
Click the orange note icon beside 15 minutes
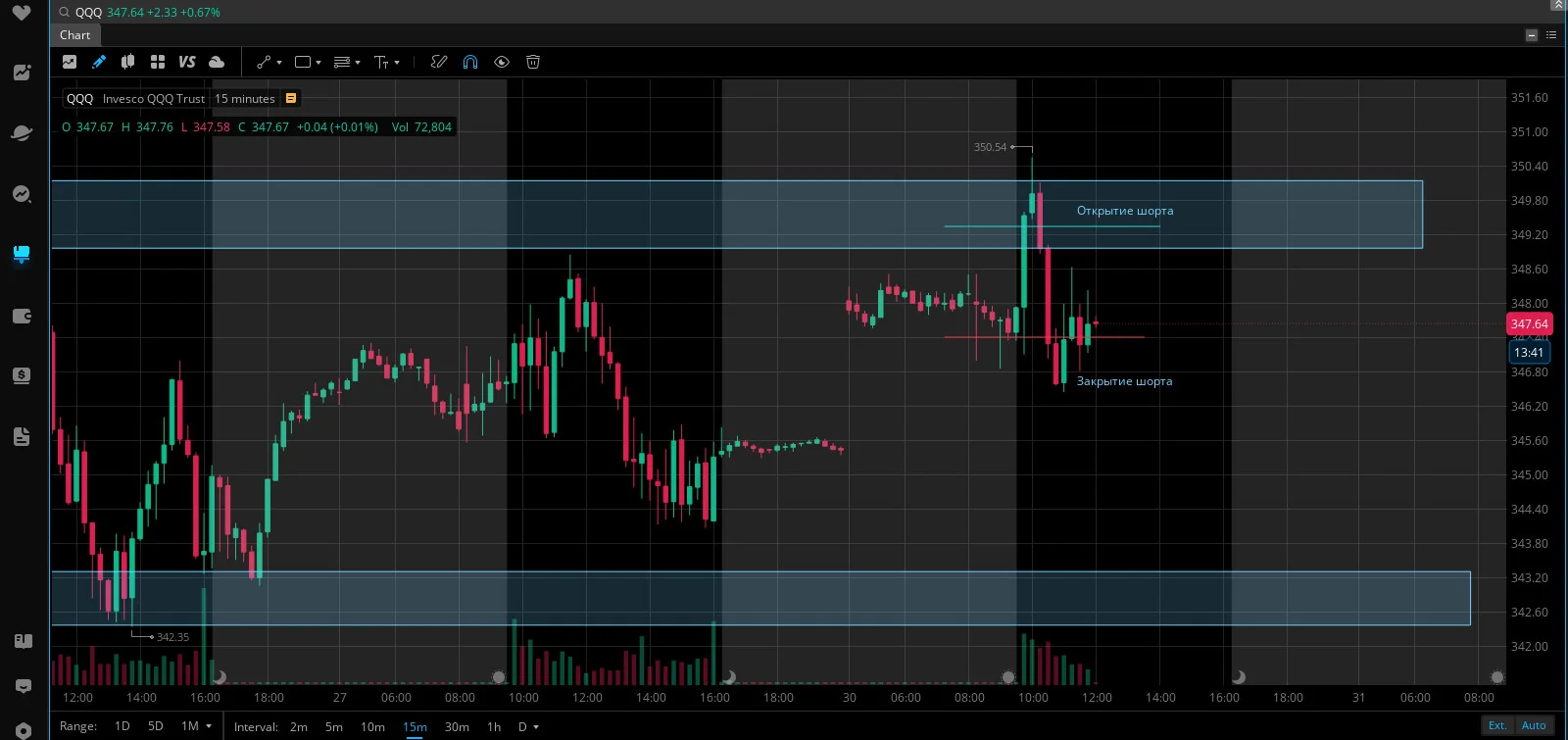pyautogui.click(x=291, y=98)
